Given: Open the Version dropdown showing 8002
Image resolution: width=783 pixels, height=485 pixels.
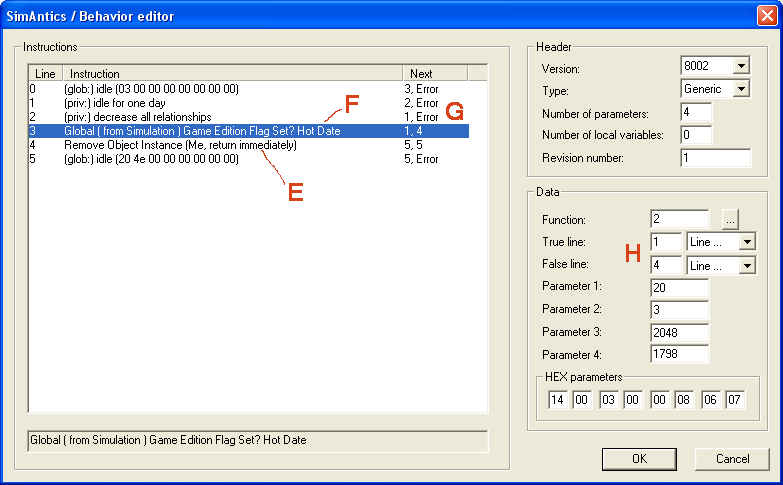Looking at the screenshot, I should tap(742, 65).
